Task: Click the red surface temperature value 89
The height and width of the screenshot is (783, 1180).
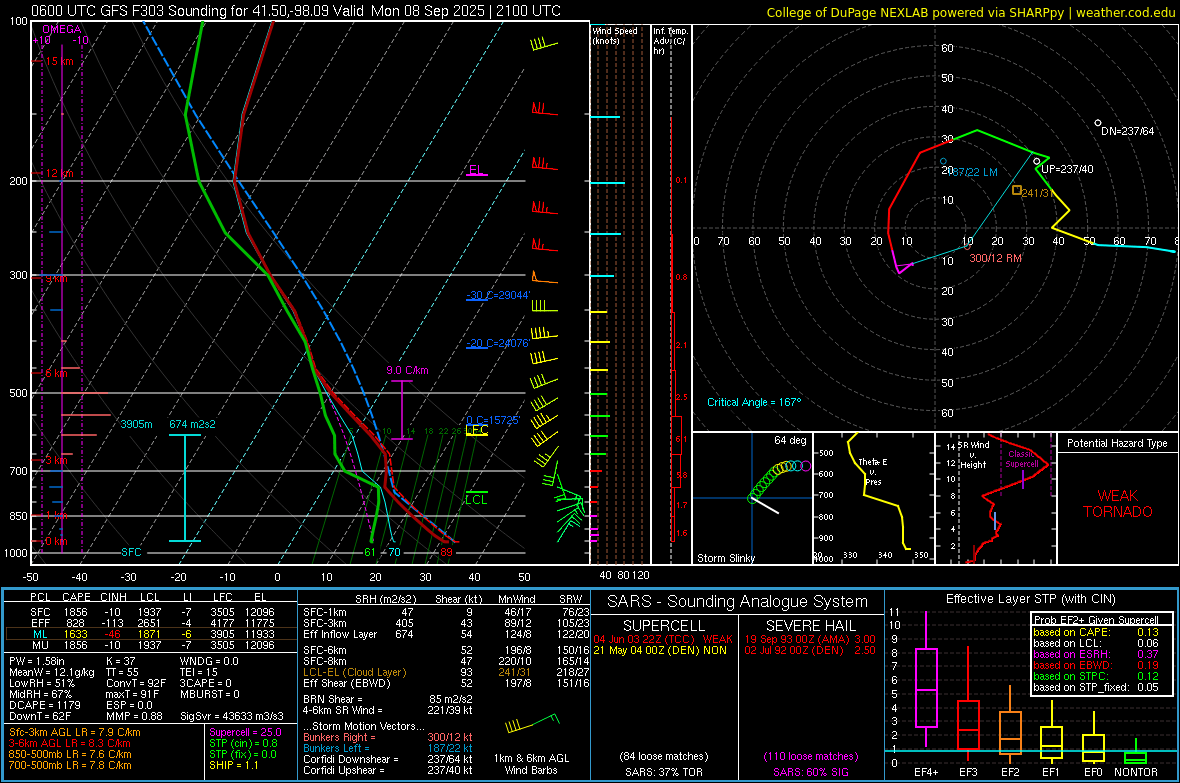Action: pos(446,552)
